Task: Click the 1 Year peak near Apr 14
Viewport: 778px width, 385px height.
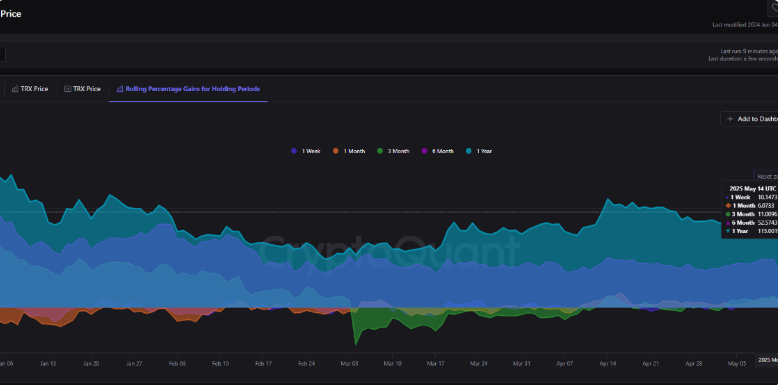Action: point(607,199)
